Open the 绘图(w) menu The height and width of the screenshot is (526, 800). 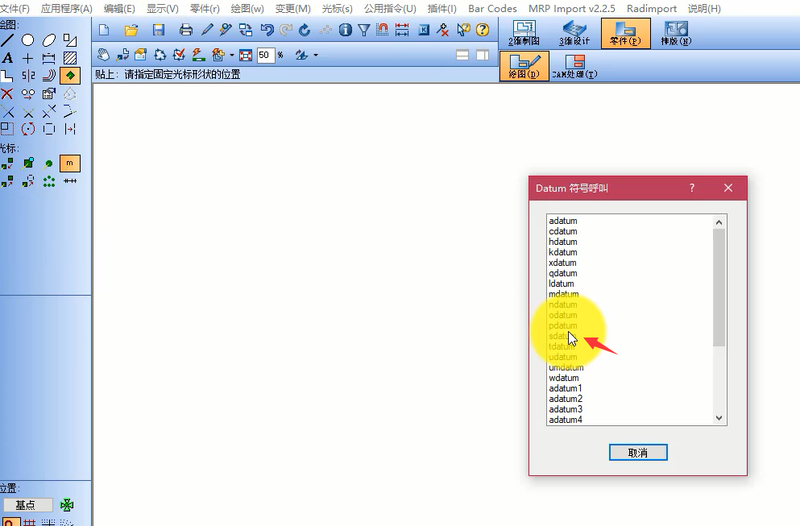(247, 9)
